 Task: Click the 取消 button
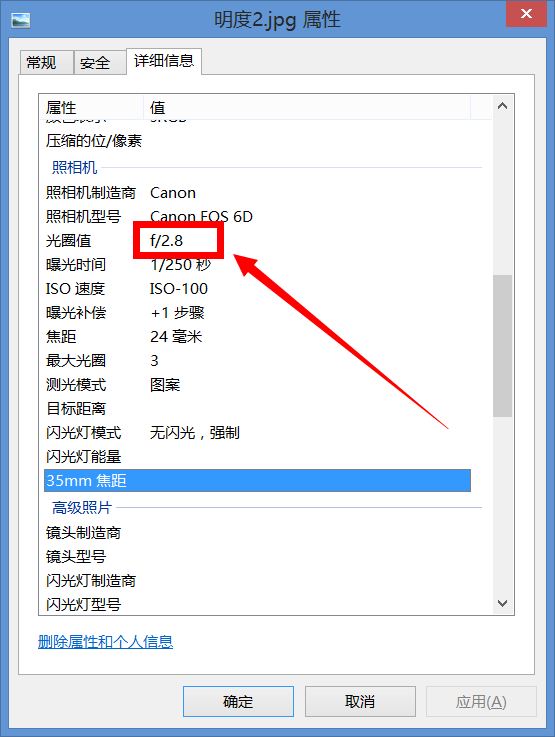[360, 701]
